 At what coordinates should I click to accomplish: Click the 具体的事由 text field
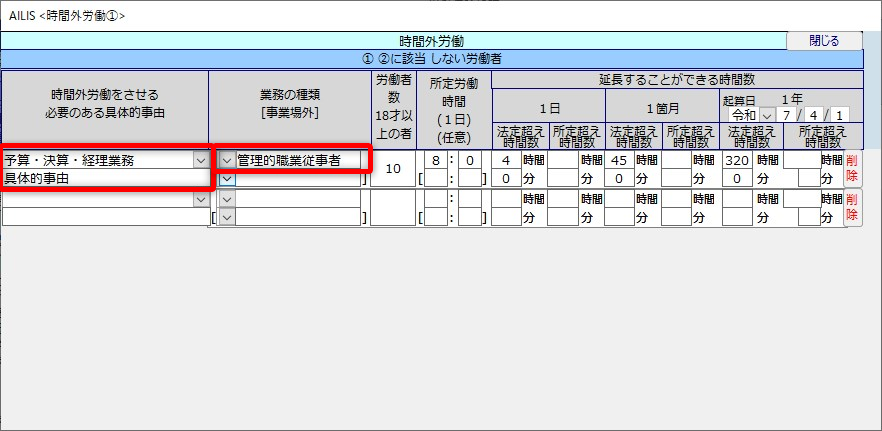(x=105, y=178)
